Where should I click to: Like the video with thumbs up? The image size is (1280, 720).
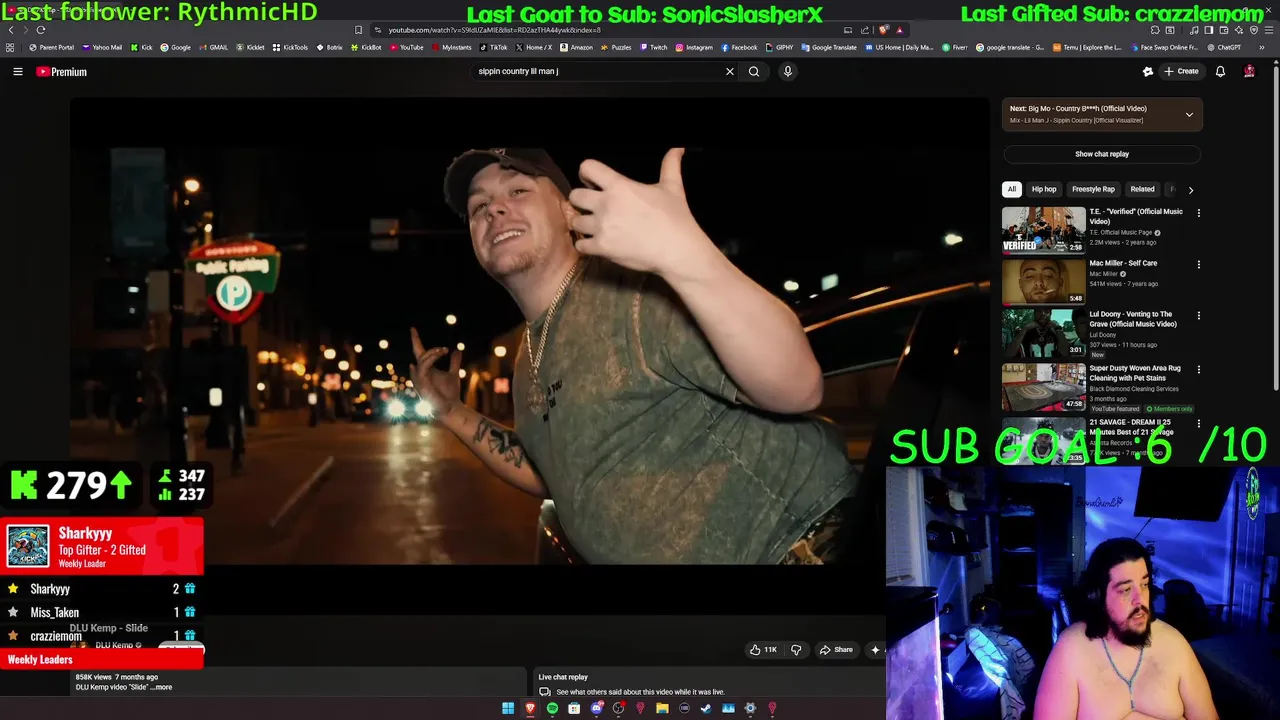(764, 650)
